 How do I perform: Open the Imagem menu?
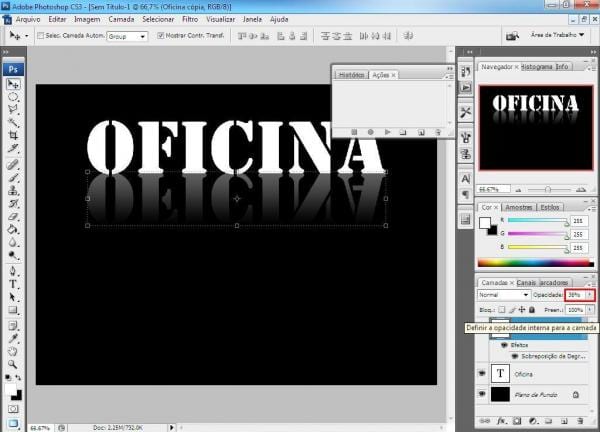[87, 20]
